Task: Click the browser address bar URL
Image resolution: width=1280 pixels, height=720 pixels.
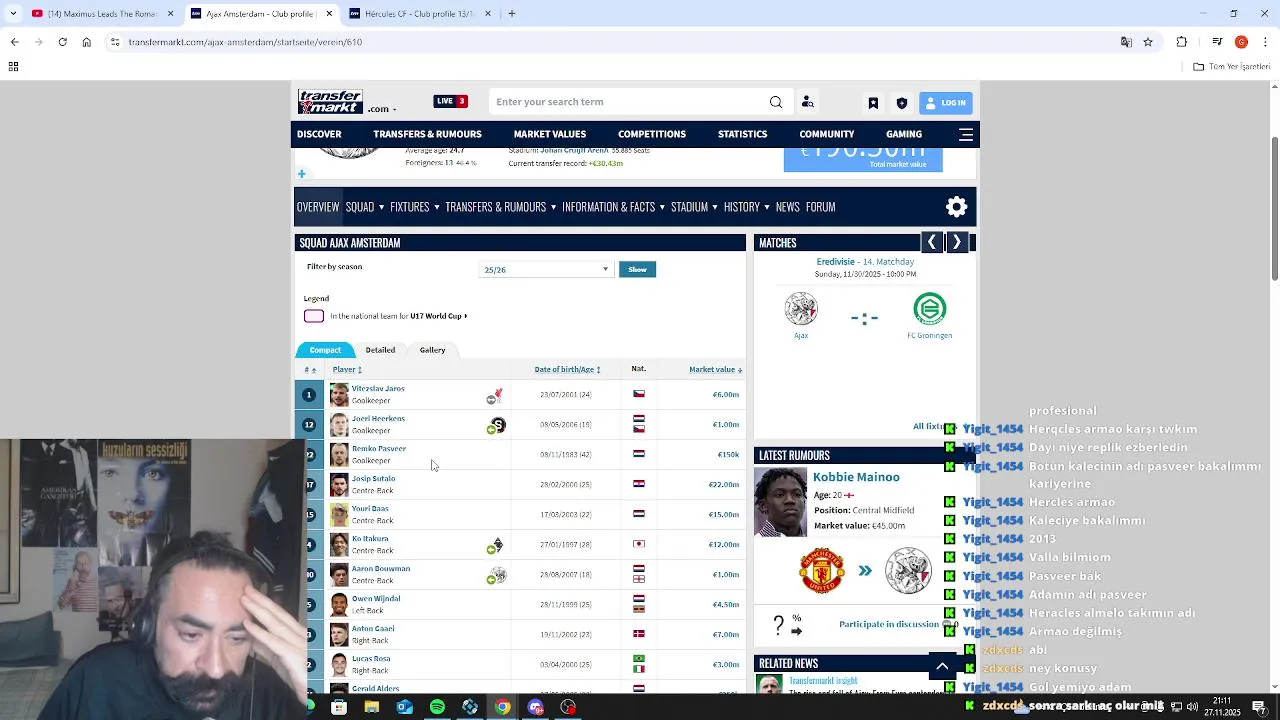Action: [x=245, y=42]
